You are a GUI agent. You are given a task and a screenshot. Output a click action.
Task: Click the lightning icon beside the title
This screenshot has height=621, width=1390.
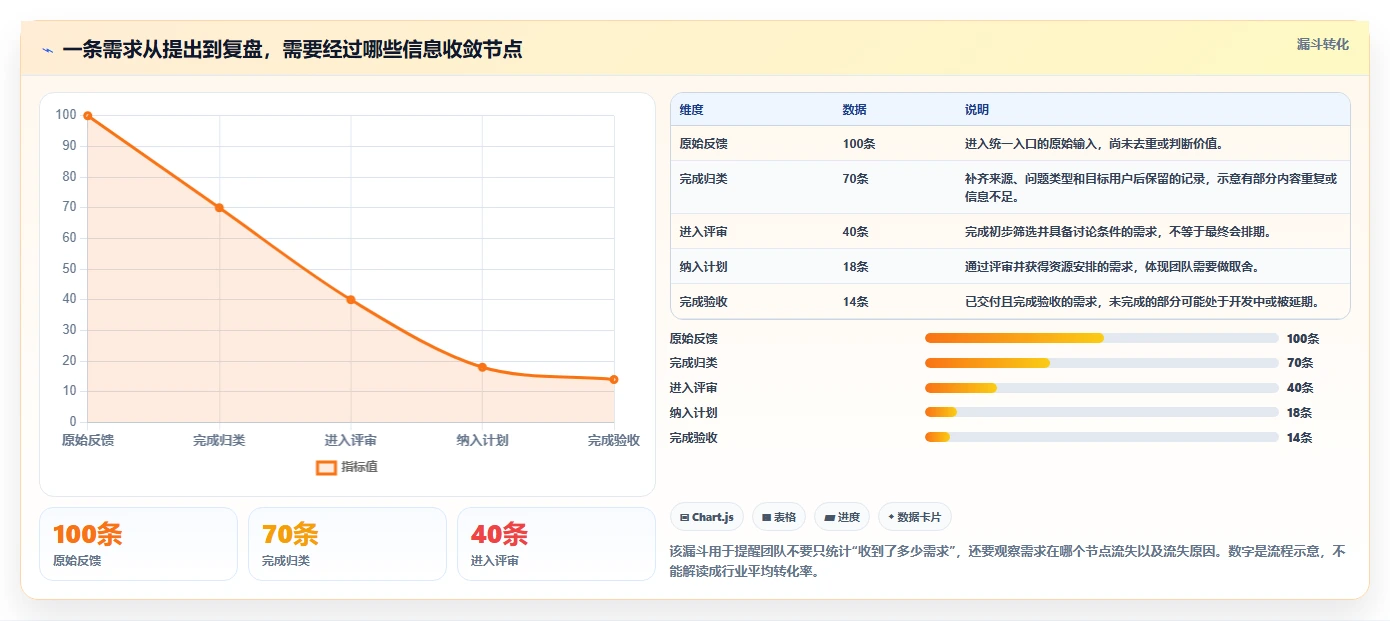pyautogui.click(x=48, y=50)
